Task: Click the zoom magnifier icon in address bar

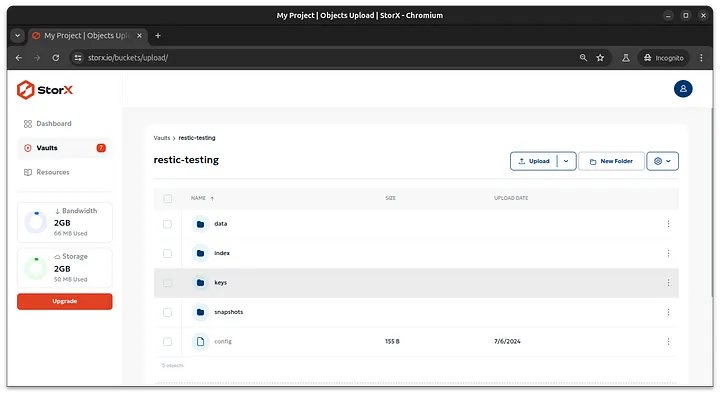Action: click(x=583, y=58)
